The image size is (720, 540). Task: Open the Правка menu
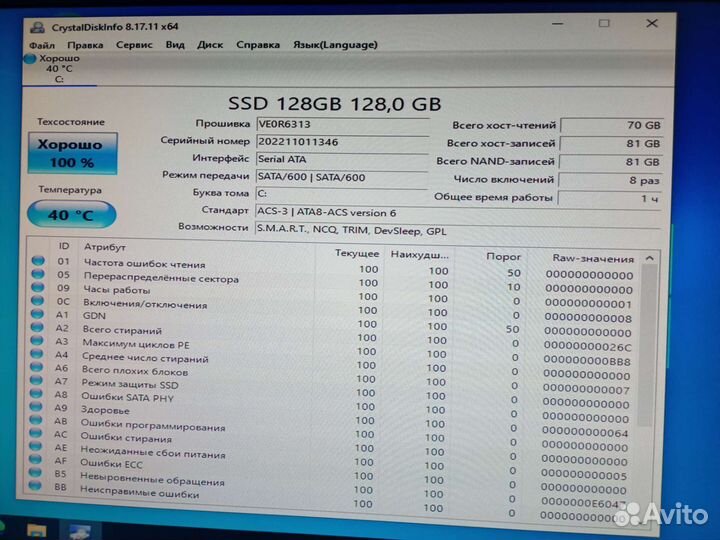tap(85, 45)
